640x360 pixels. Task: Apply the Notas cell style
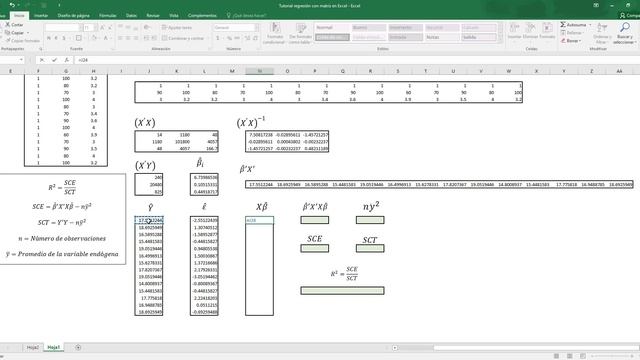[442, 37]
